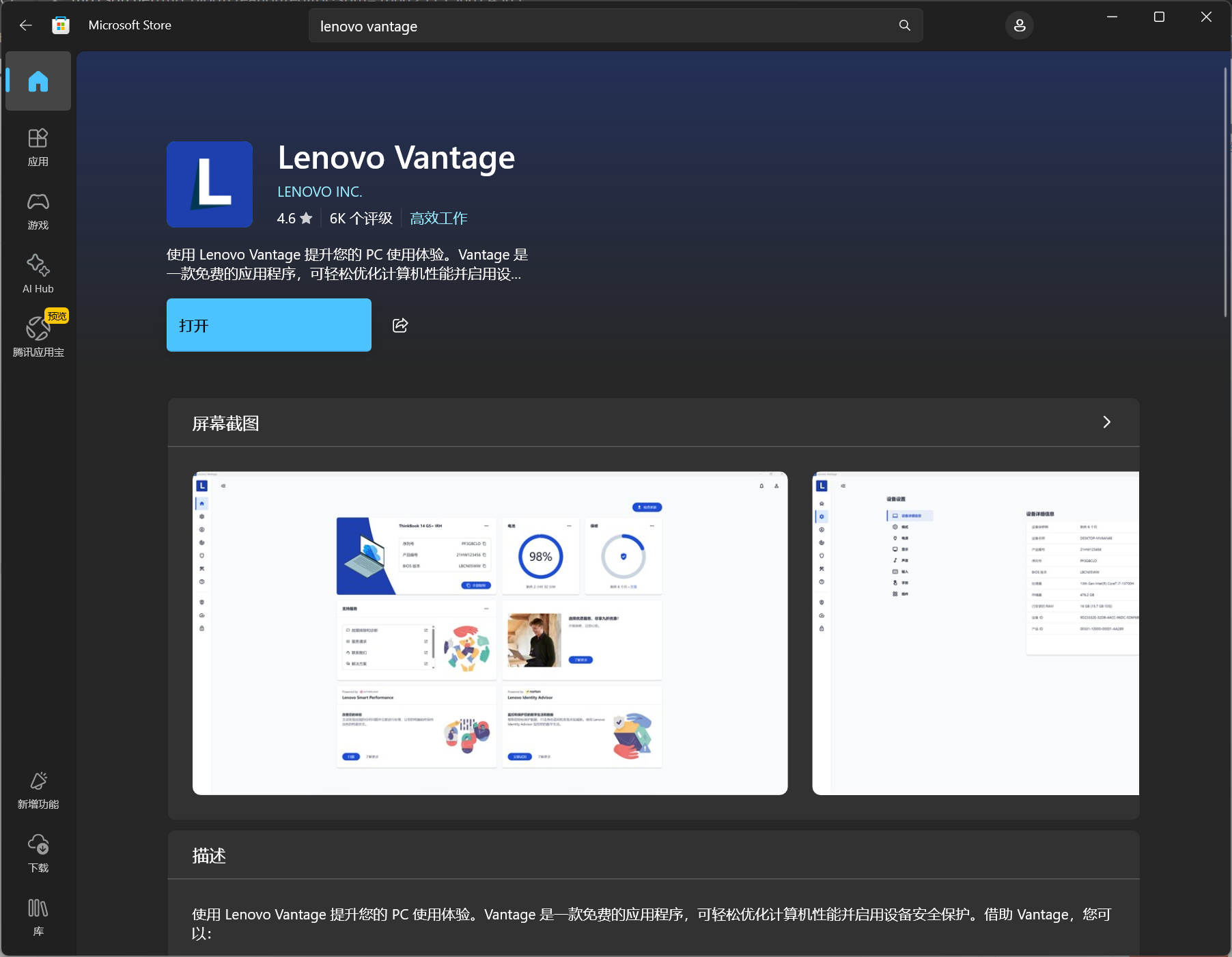This screenshot has height=957, width=1232.
Task: Click 打开 button to open the app
Action: click(269, 325)
